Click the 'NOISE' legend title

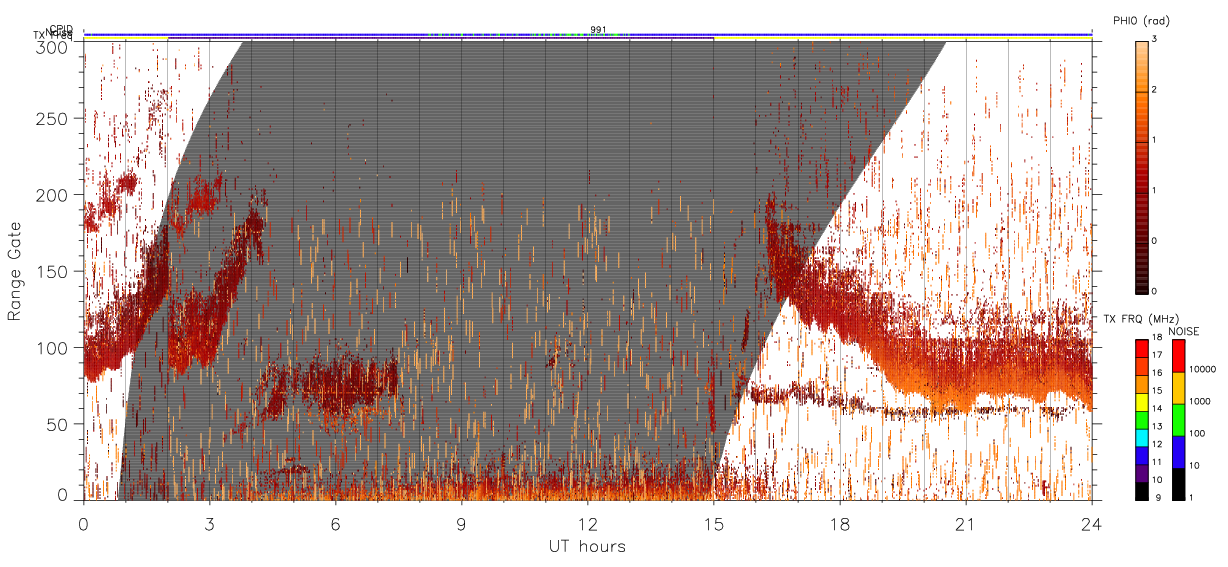[1183, 331]
